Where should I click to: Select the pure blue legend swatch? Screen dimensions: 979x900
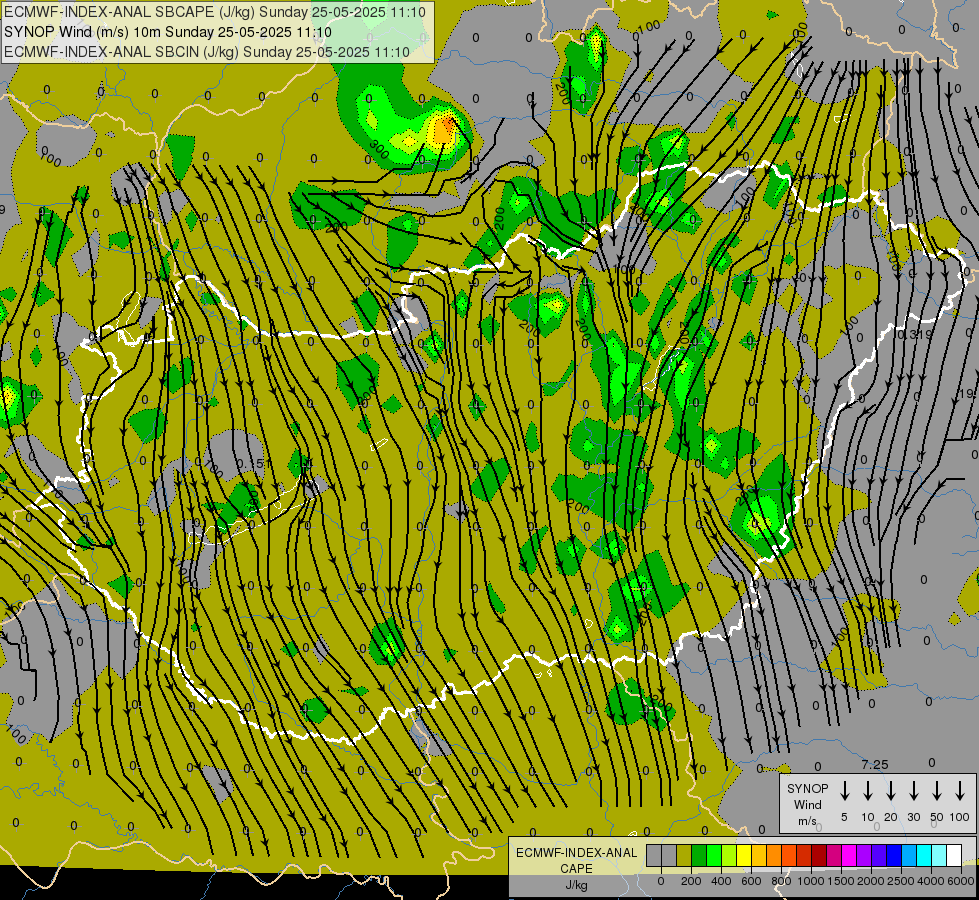coord(893,856)
